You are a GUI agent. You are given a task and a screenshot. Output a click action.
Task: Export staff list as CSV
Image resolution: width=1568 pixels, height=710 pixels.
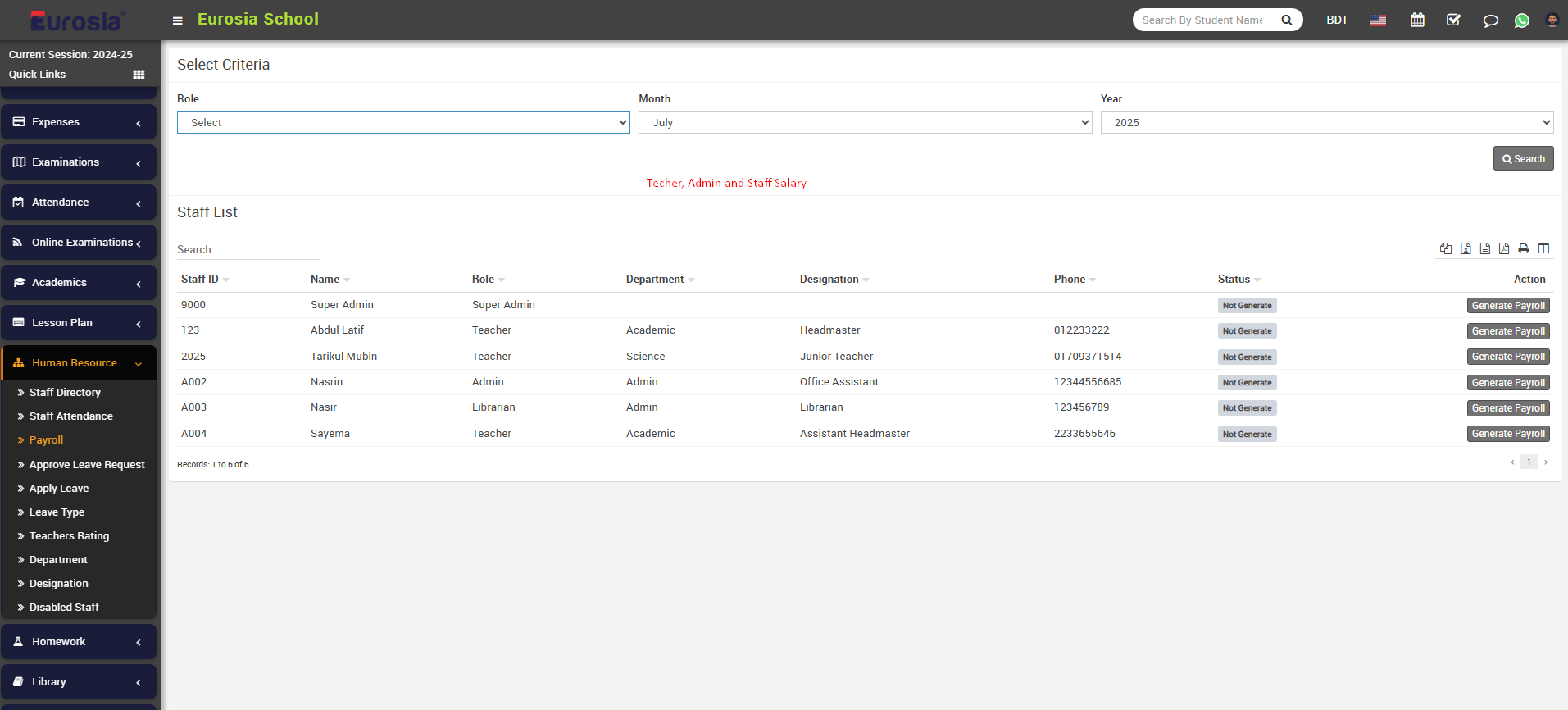point(1485,248)
